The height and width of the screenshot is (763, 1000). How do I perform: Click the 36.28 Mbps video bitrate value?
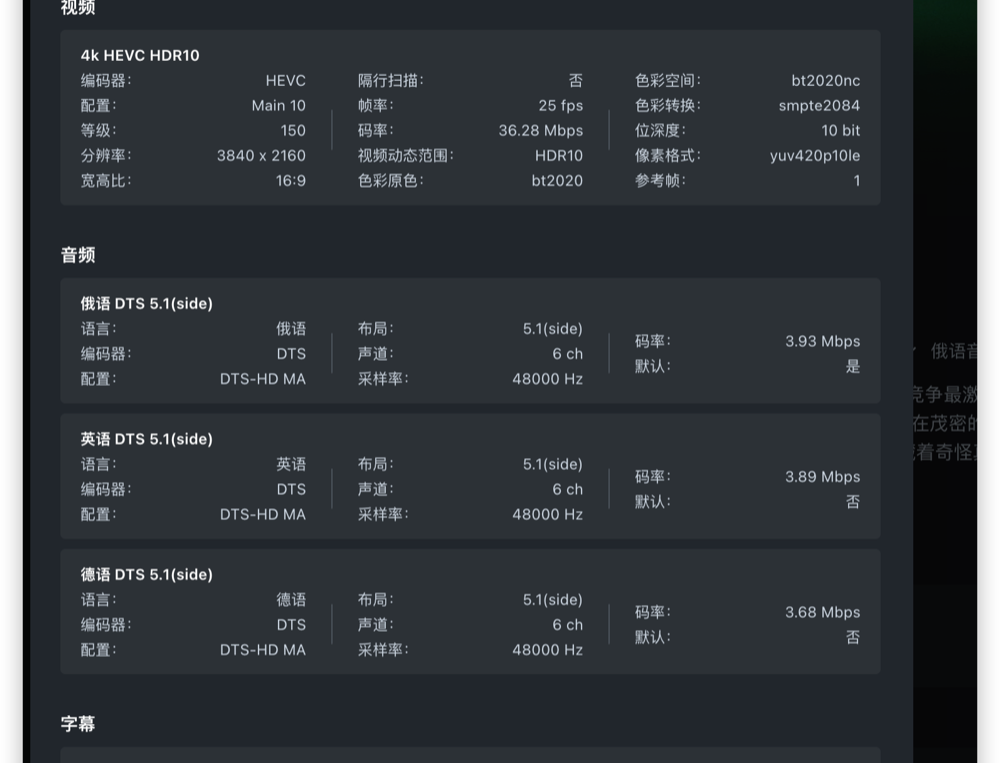pyautogui.click(x=540, y=130)
